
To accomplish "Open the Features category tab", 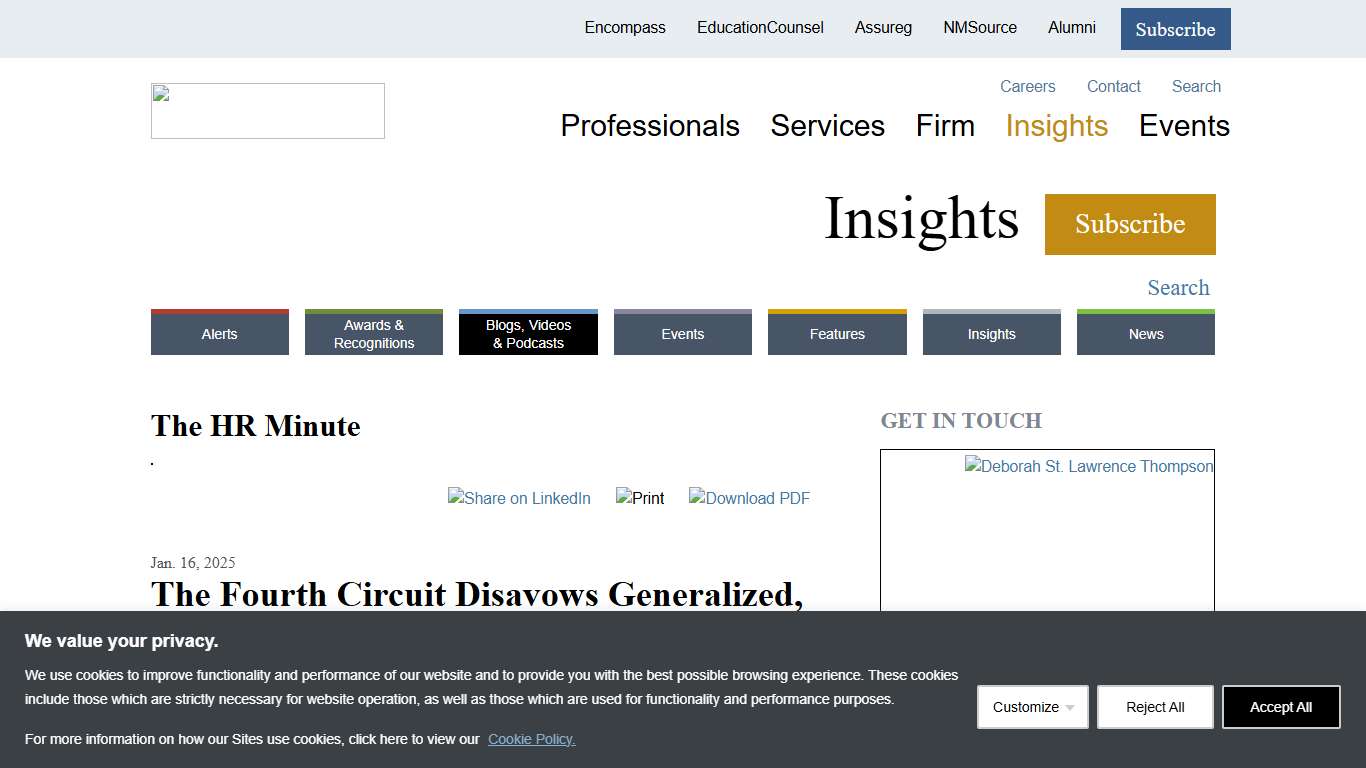I will (x=837, y=334).
